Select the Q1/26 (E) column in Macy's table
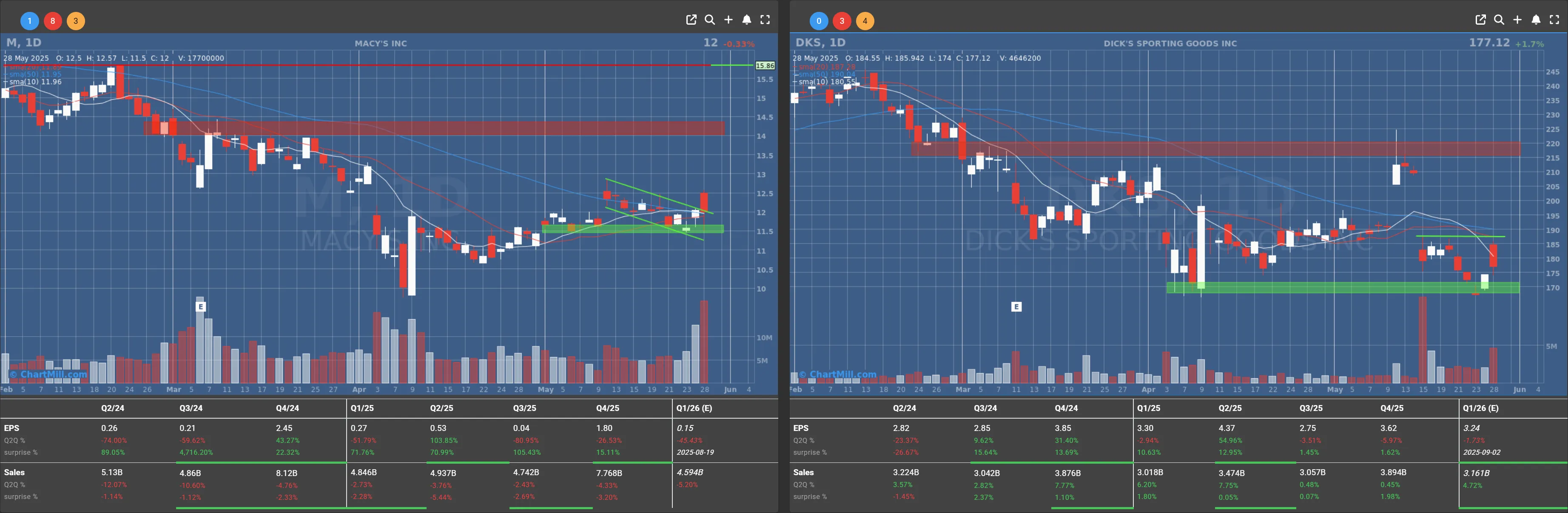Image resolution: width=1568 pixels, height=513 pixels. tap(694, 408)
